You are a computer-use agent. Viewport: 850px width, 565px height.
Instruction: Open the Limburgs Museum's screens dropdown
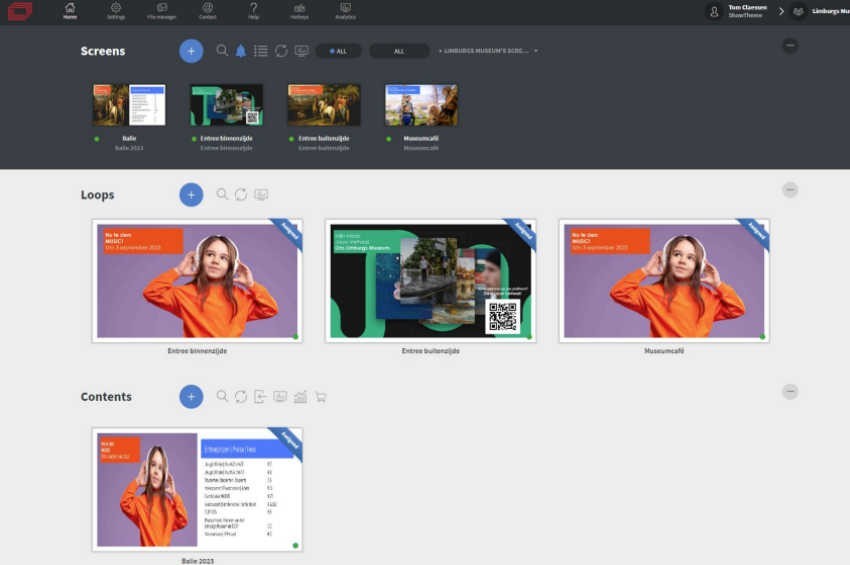(x=488, y=51)
